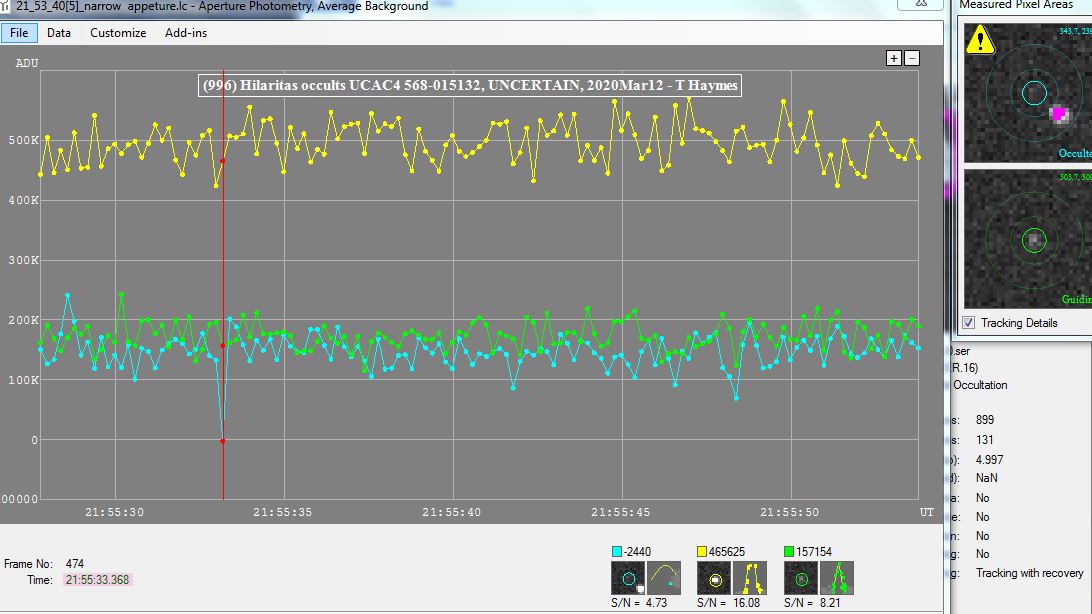Click the green color swatch beside 157154

point(788,552)
